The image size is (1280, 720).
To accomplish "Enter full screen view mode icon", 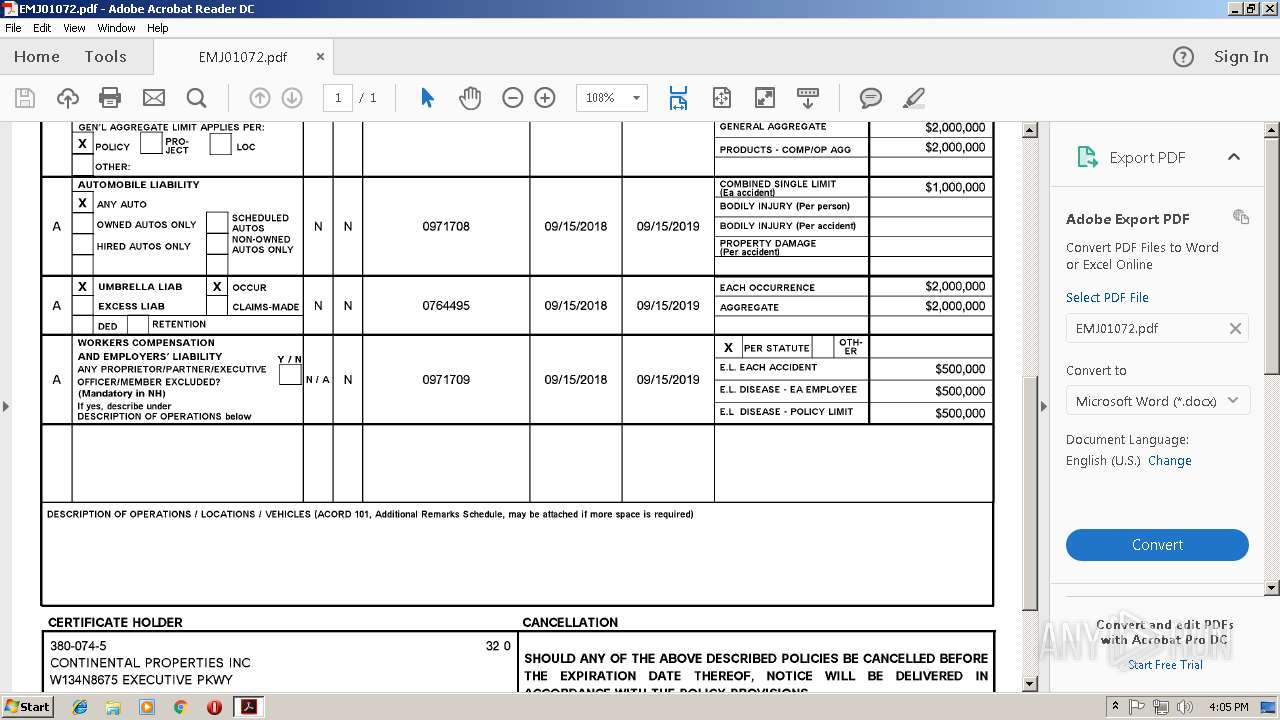I will (x=764, y=98).
